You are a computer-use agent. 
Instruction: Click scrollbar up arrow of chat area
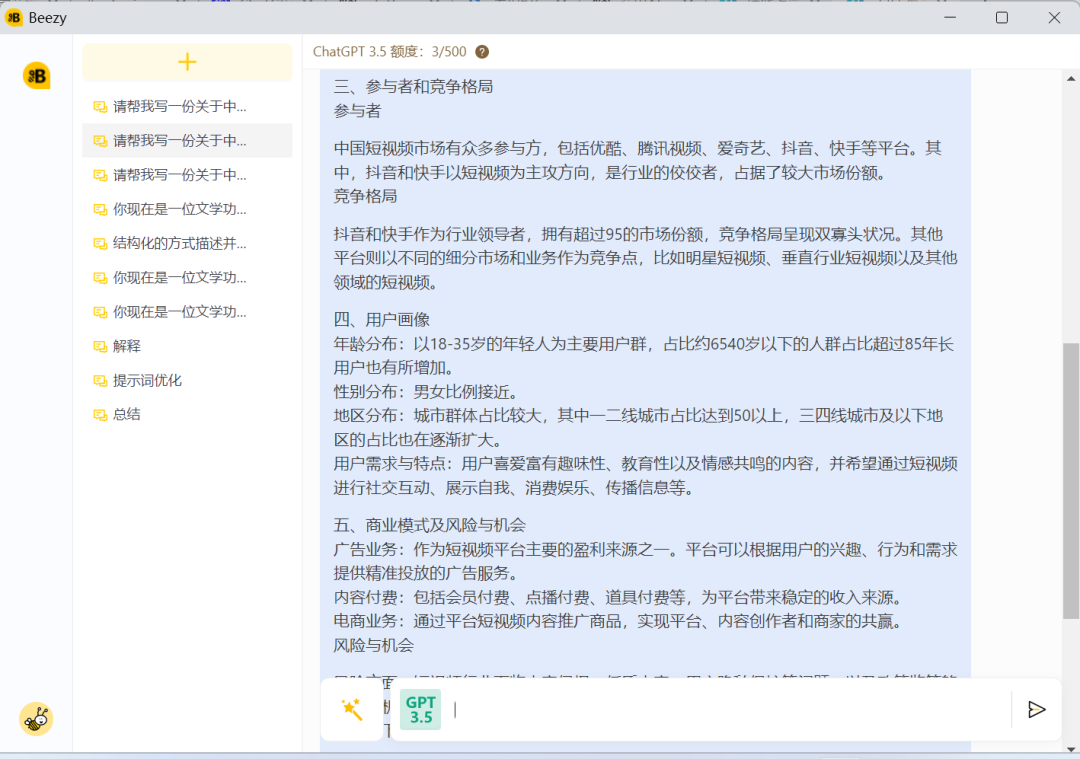point(1071,79)
